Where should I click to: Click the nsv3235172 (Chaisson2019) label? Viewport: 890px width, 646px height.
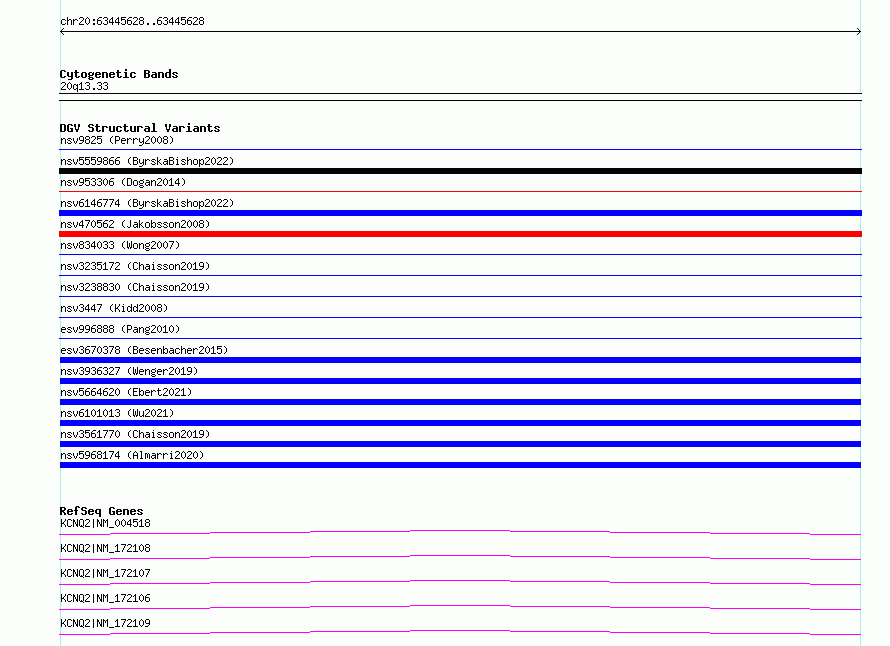[x=135, y=266]
